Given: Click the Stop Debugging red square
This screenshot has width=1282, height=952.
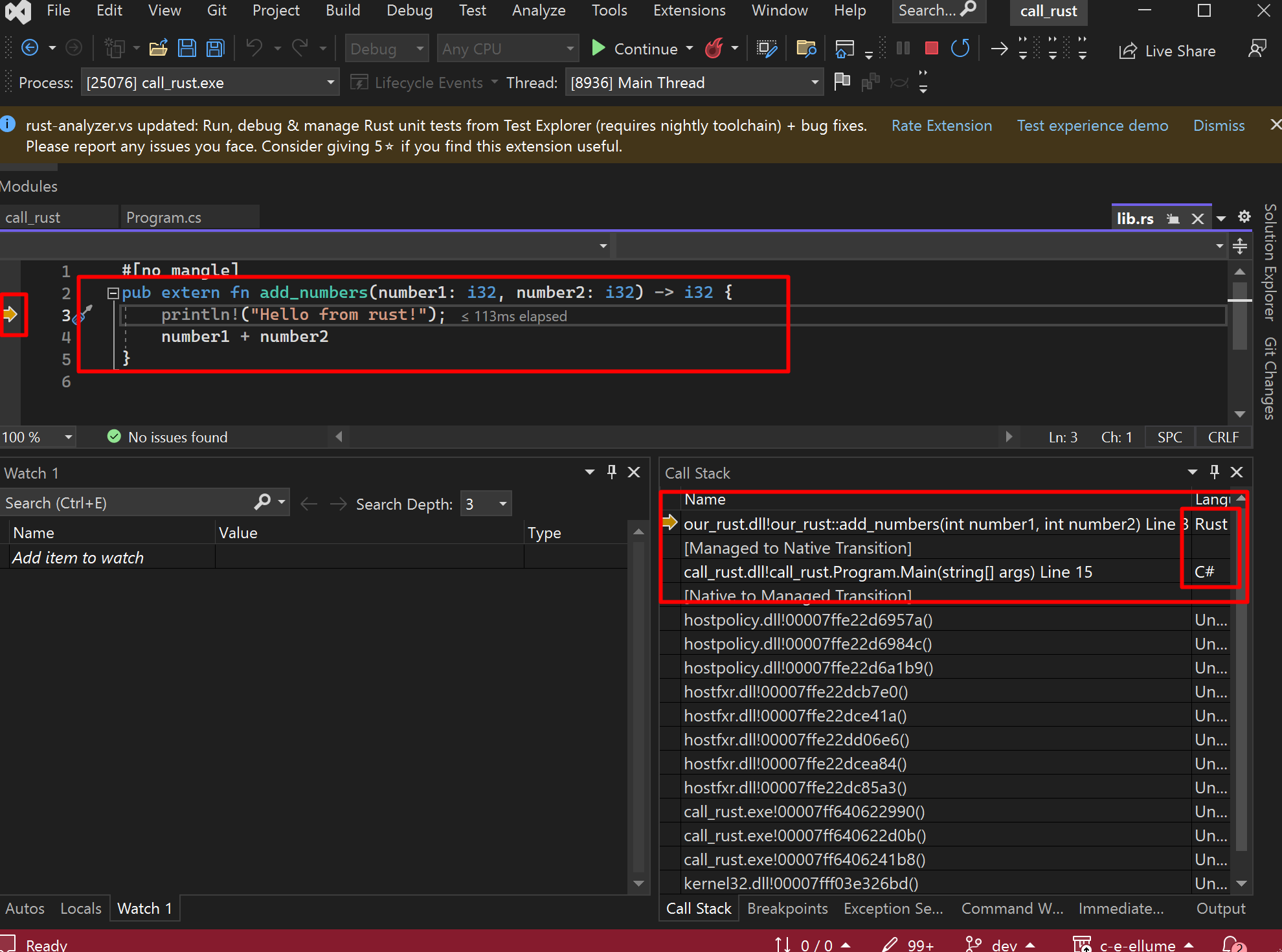Looking at the screenshot, I should coord(931,49).
